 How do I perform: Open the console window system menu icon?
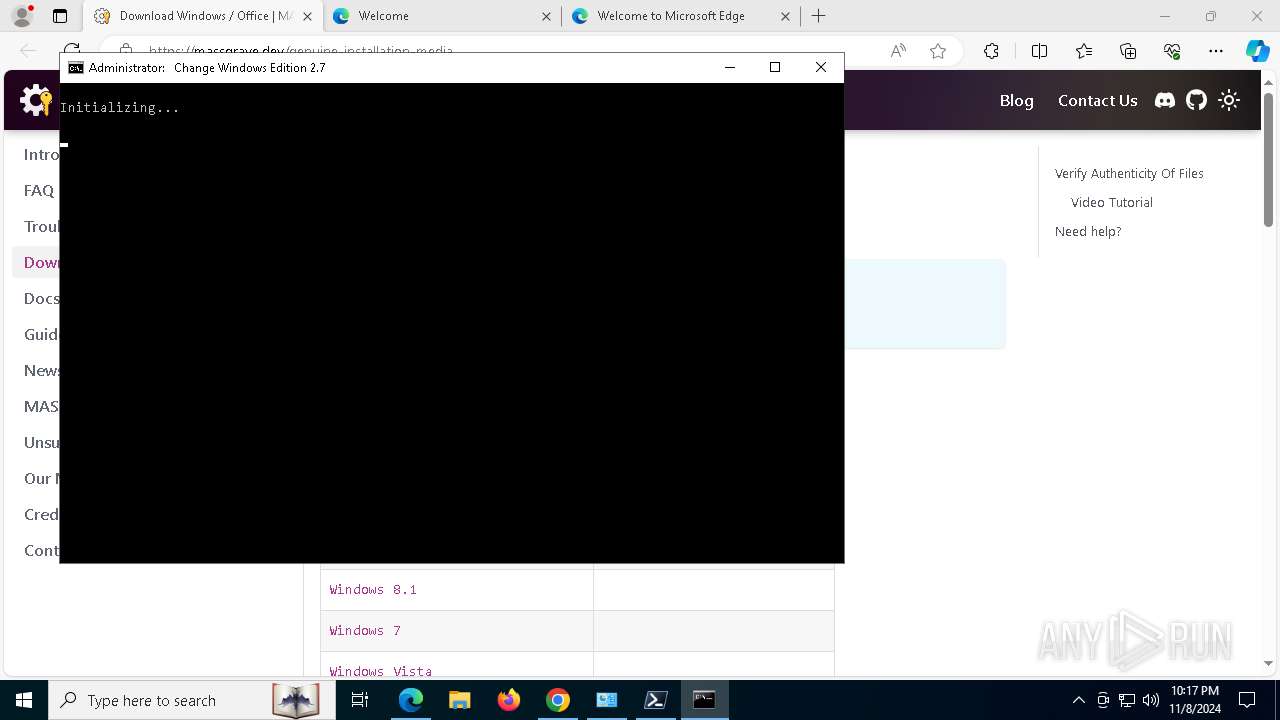75,67
